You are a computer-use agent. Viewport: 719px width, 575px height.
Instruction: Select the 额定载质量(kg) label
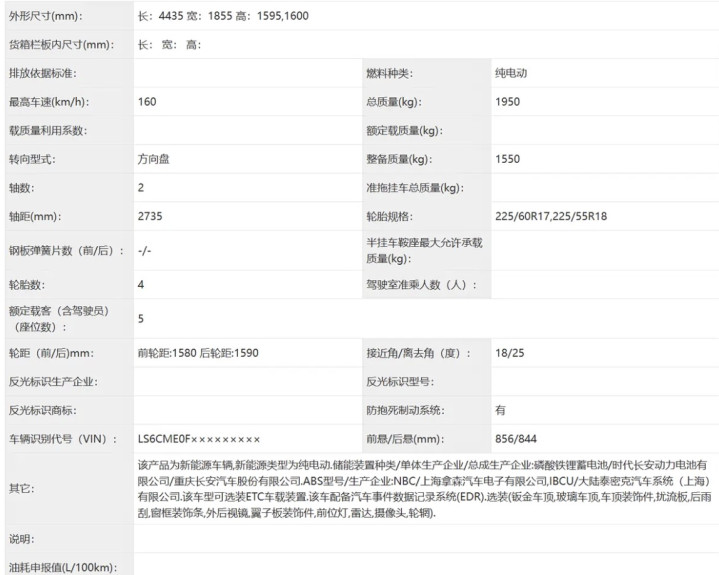[404, 131]
